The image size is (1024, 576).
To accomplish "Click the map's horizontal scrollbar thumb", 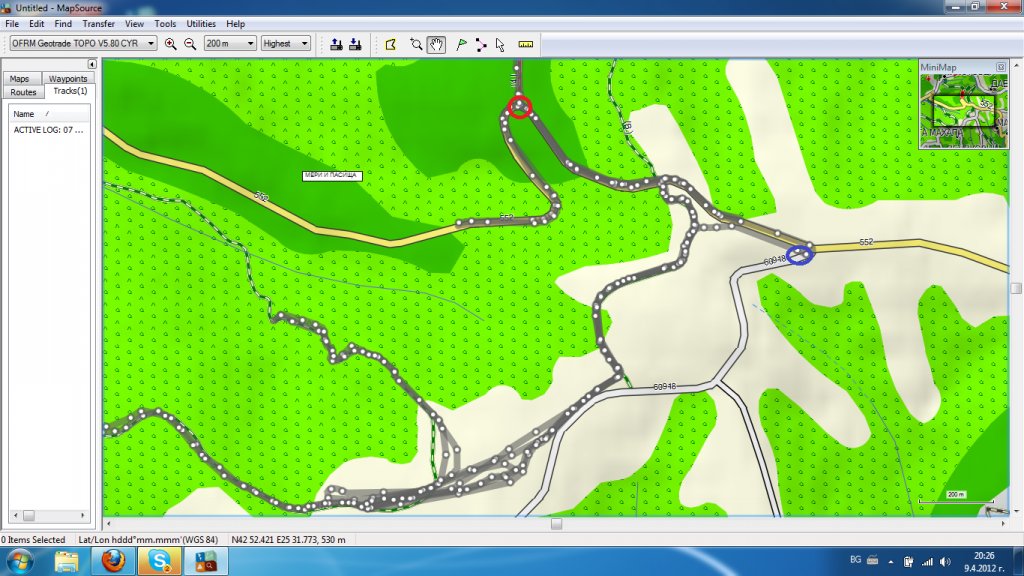I will (x=556, y=524).
